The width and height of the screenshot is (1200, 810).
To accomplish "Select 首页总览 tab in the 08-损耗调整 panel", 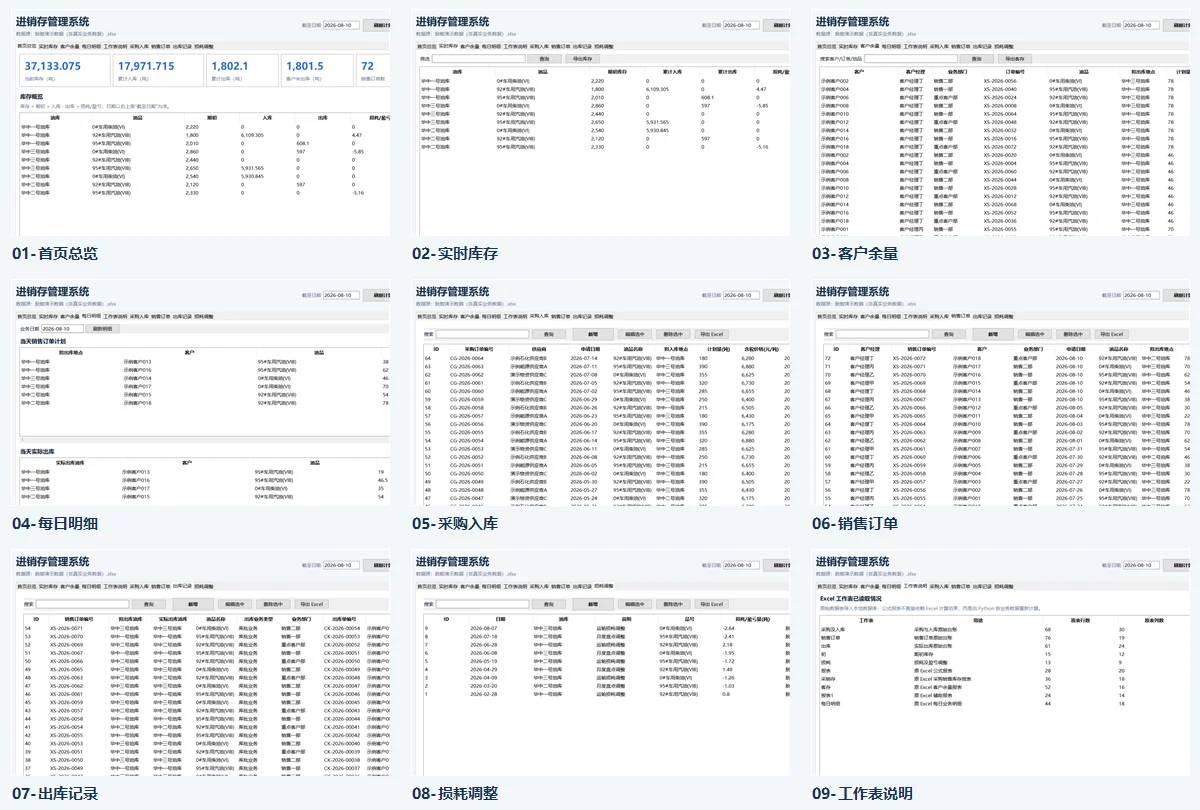I will pos(426,586).
